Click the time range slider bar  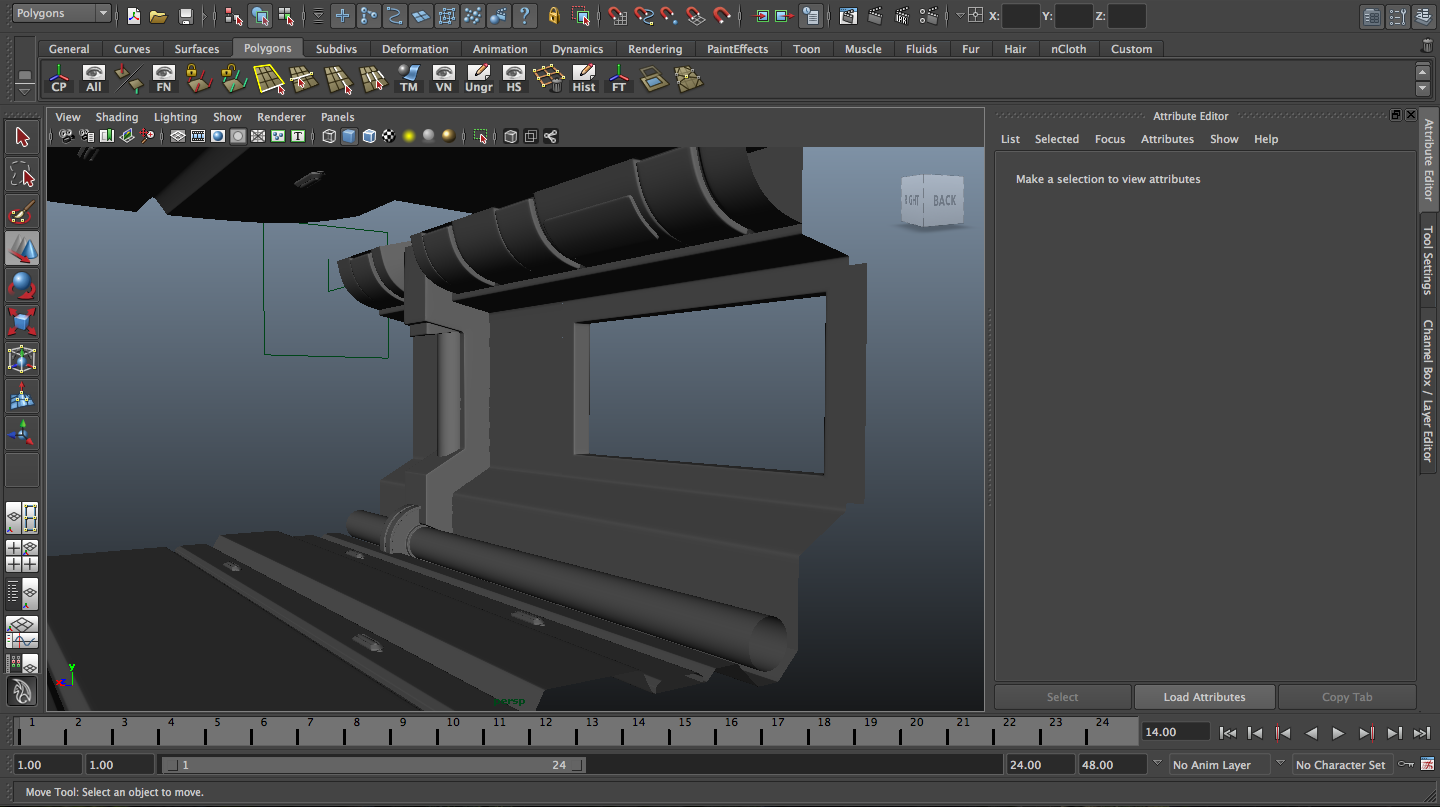(372, 765)
